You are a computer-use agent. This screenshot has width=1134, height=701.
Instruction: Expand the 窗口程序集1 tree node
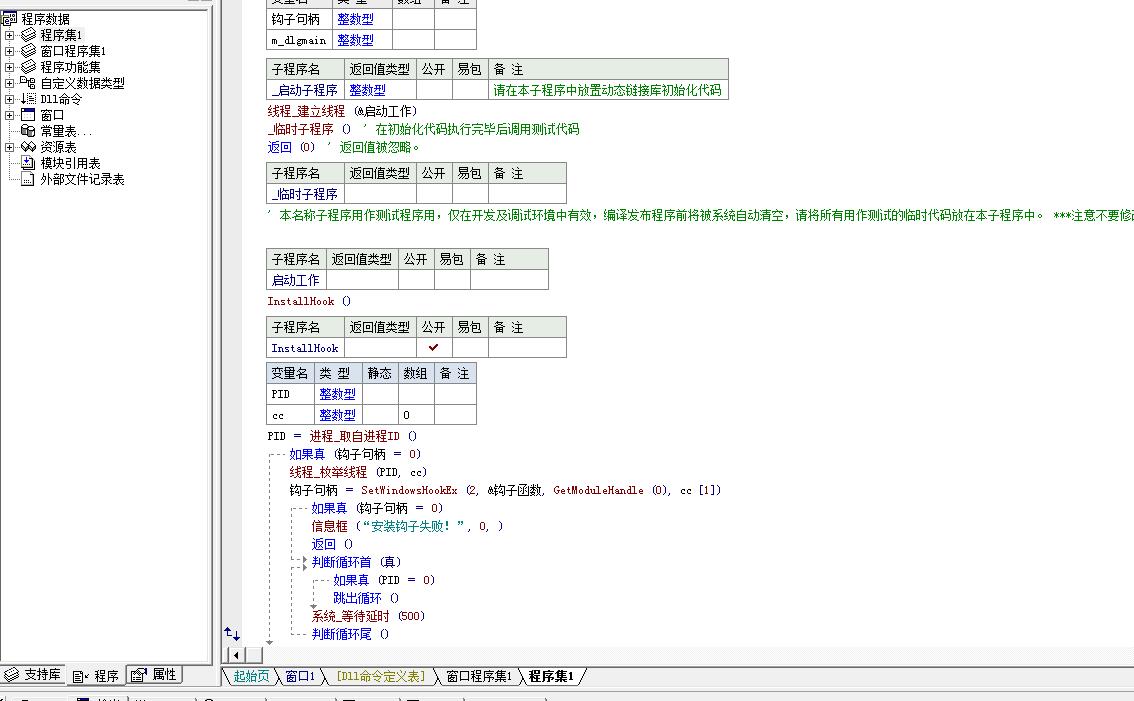point(10,51)
